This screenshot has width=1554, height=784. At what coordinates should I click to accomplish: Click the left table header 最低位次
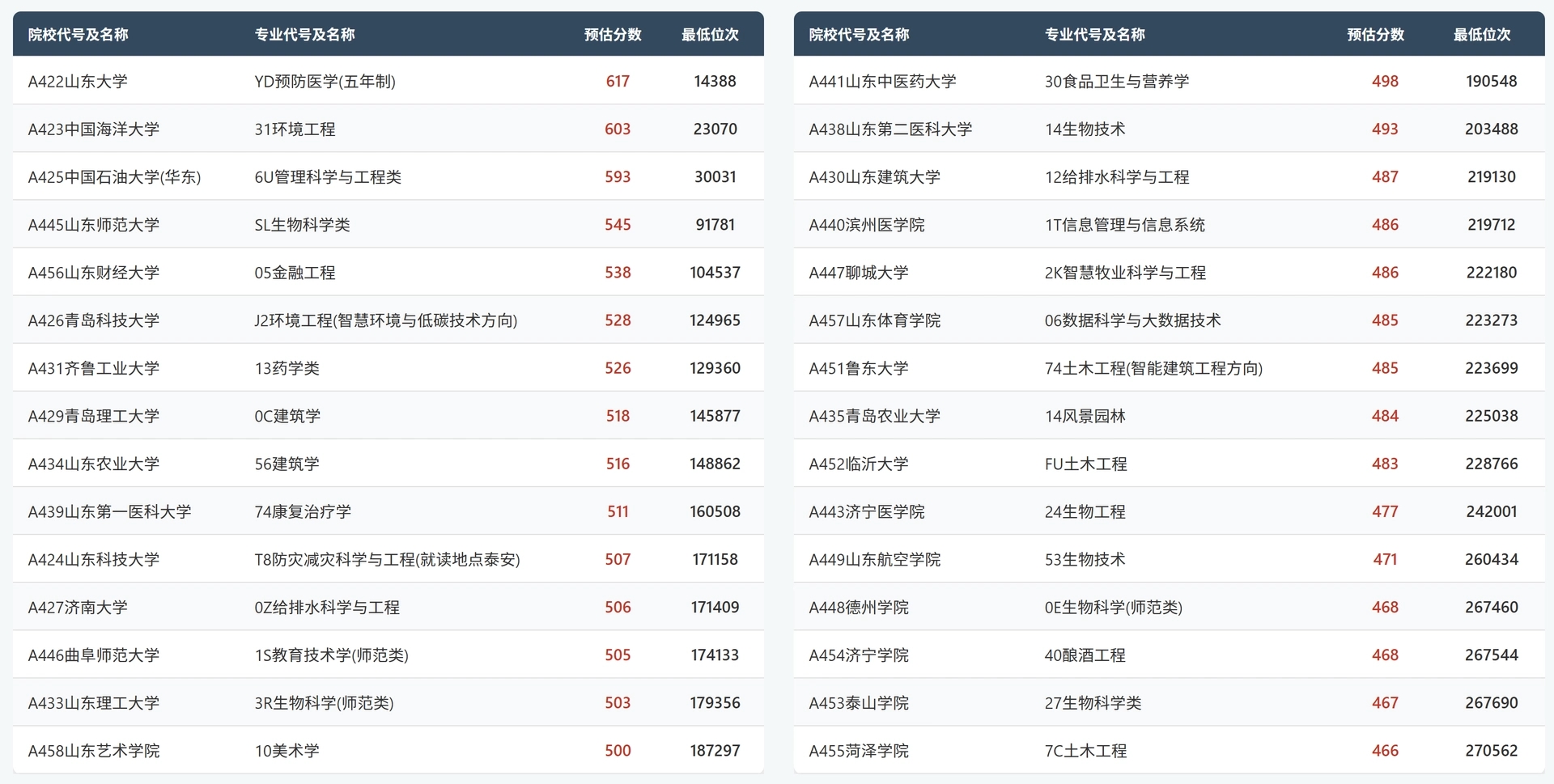click(710, 35)
